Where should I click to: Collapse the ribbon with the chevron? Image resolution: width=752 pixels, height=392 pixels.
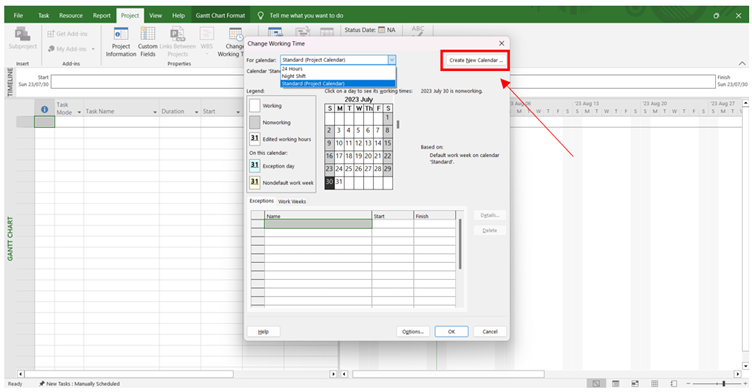click(x=742, y=63)
